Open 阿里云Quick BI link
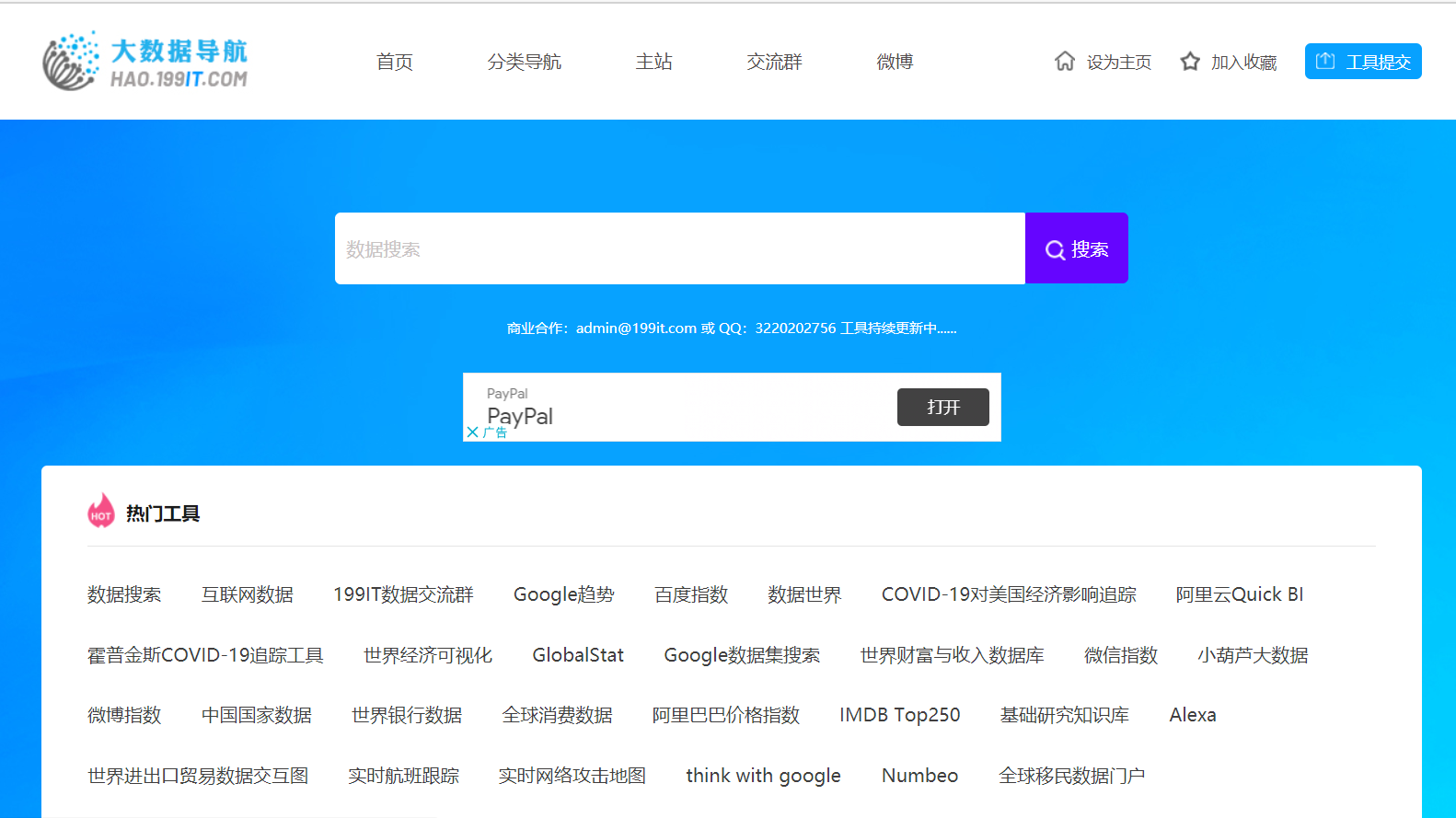The width and height of the screenshot is (1456, 818). [x=1240, y=594]
